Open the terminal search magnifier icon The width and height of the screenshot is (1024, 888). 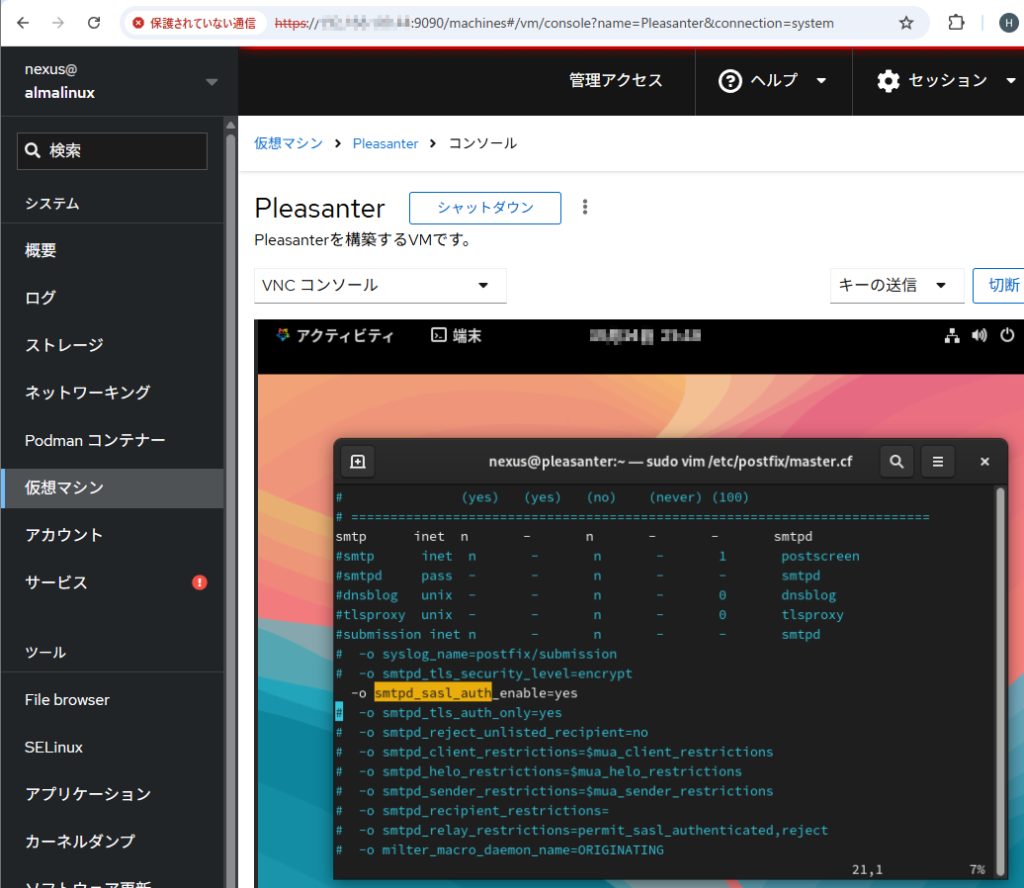(897, 461)
